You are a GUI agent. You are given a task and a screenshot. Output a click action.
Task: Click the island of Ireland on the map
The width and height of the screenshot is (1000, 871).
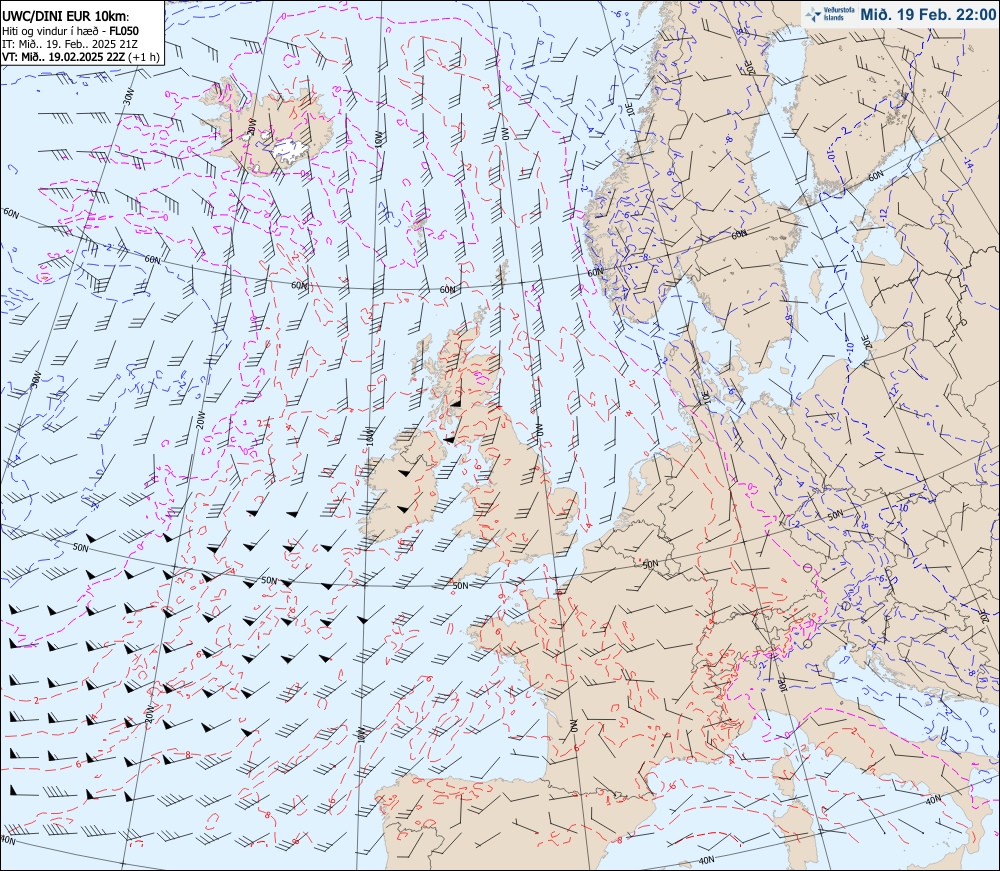(403, 488)
